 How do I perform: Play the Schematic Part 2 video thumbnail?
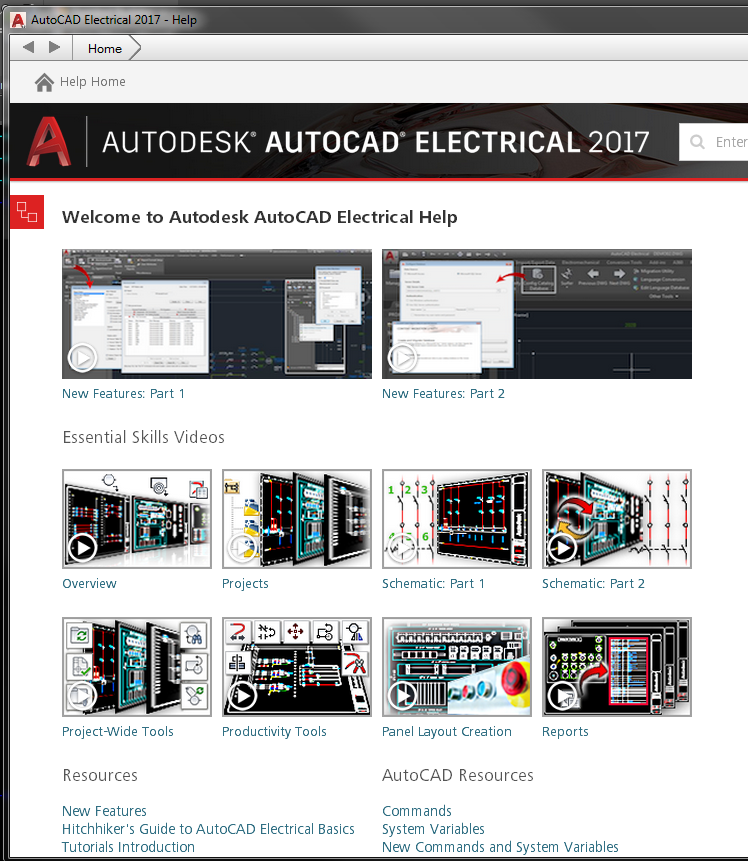point(617,519)
